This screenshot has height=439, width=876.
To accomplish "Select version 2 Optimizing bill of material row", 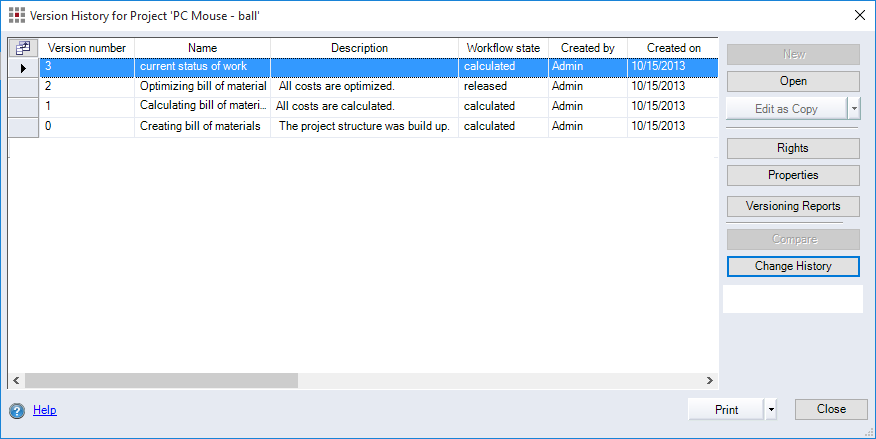I will coord(379,87).
